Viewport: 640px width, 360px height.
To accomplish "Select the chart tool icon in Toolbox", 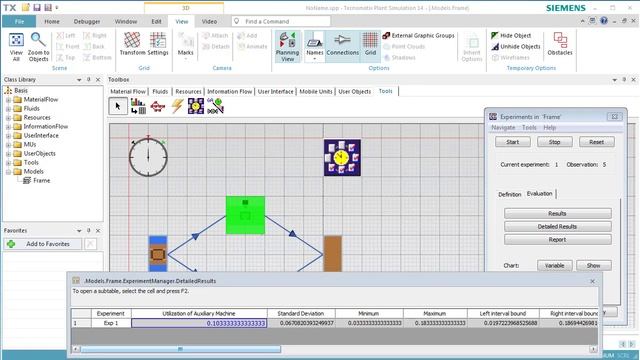I will coord(138,106).
